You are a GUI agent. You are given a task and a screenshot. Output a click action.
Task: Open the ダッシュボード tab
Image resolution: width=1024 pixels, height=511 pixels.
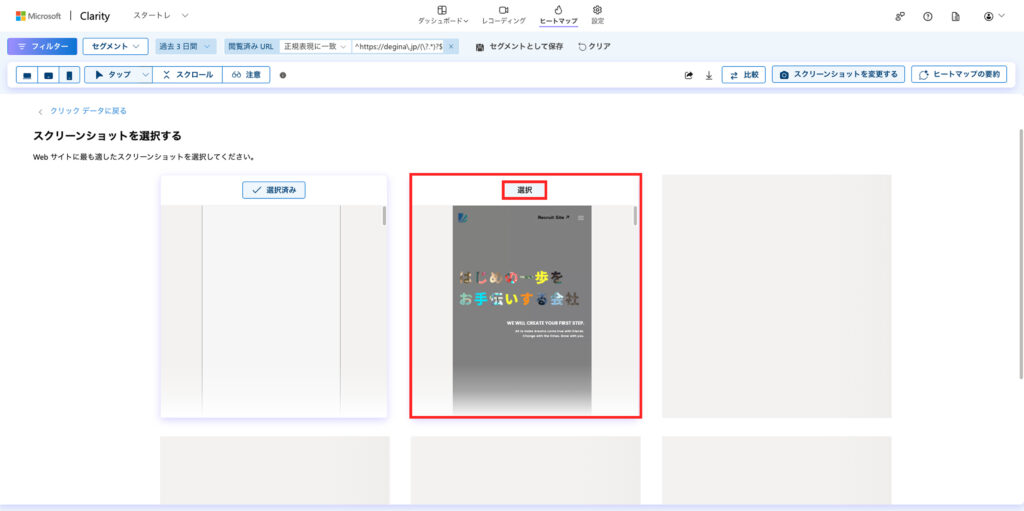click(x=442, y=15)
